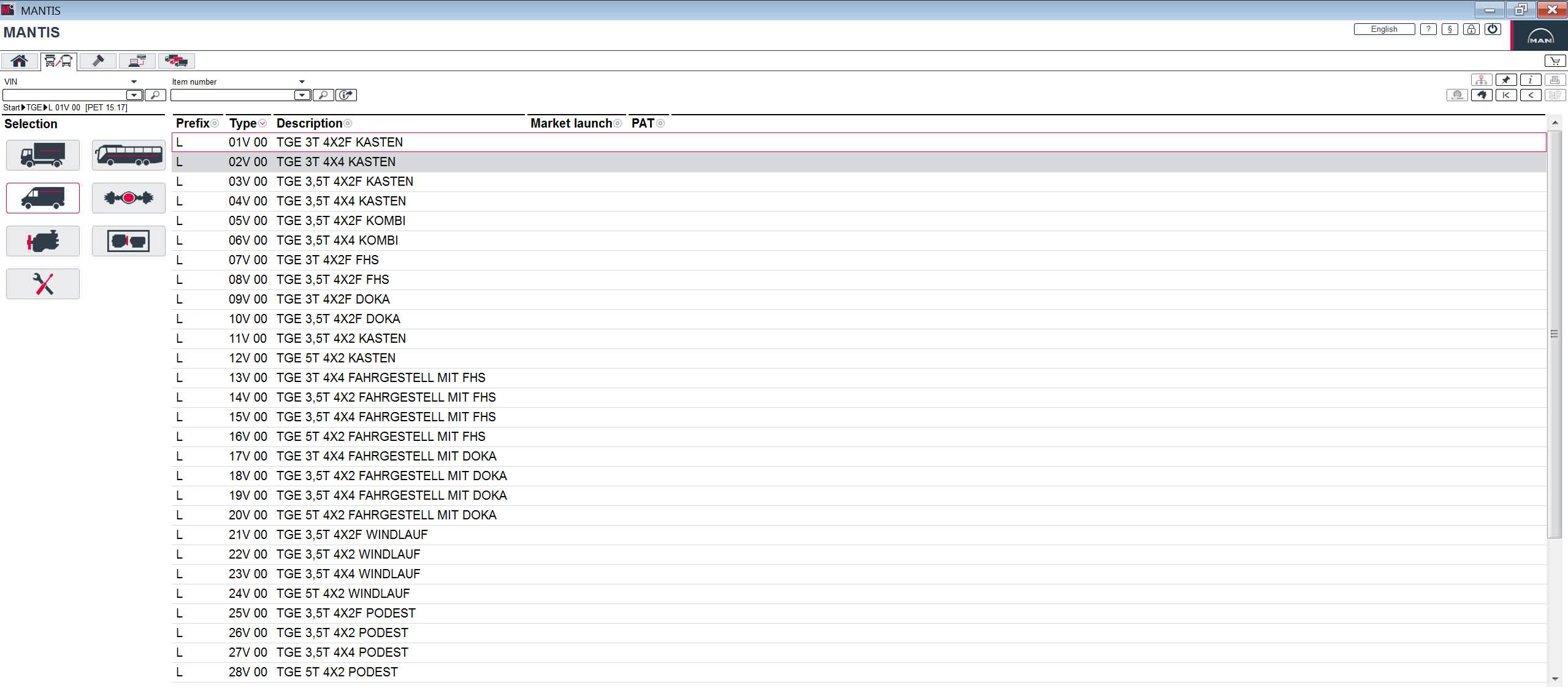Toggle sort on the Market launch column
The image size is (1568, 688).
coord(618,123)
